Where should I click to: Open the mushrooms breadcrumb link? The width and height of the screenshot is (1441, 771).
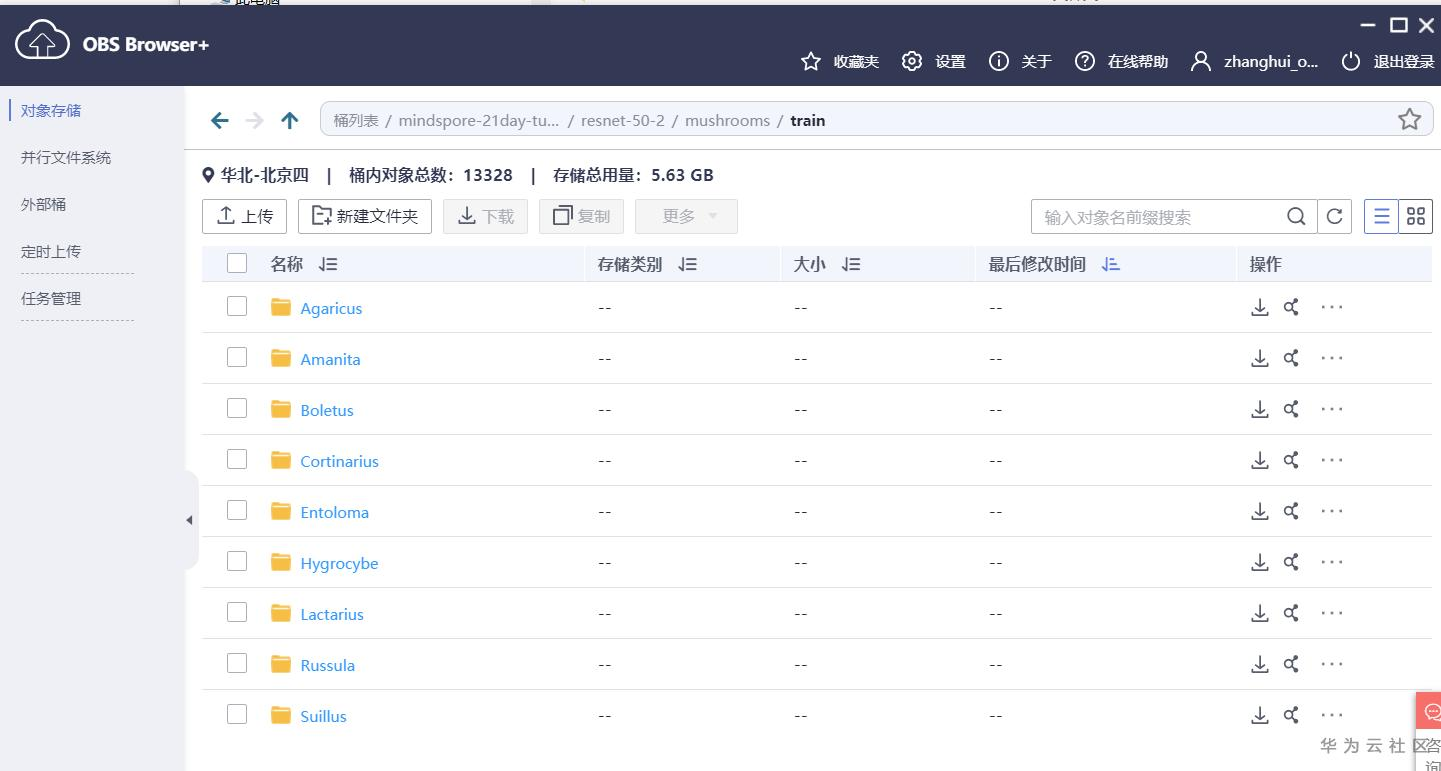click(x=727, y=120)
